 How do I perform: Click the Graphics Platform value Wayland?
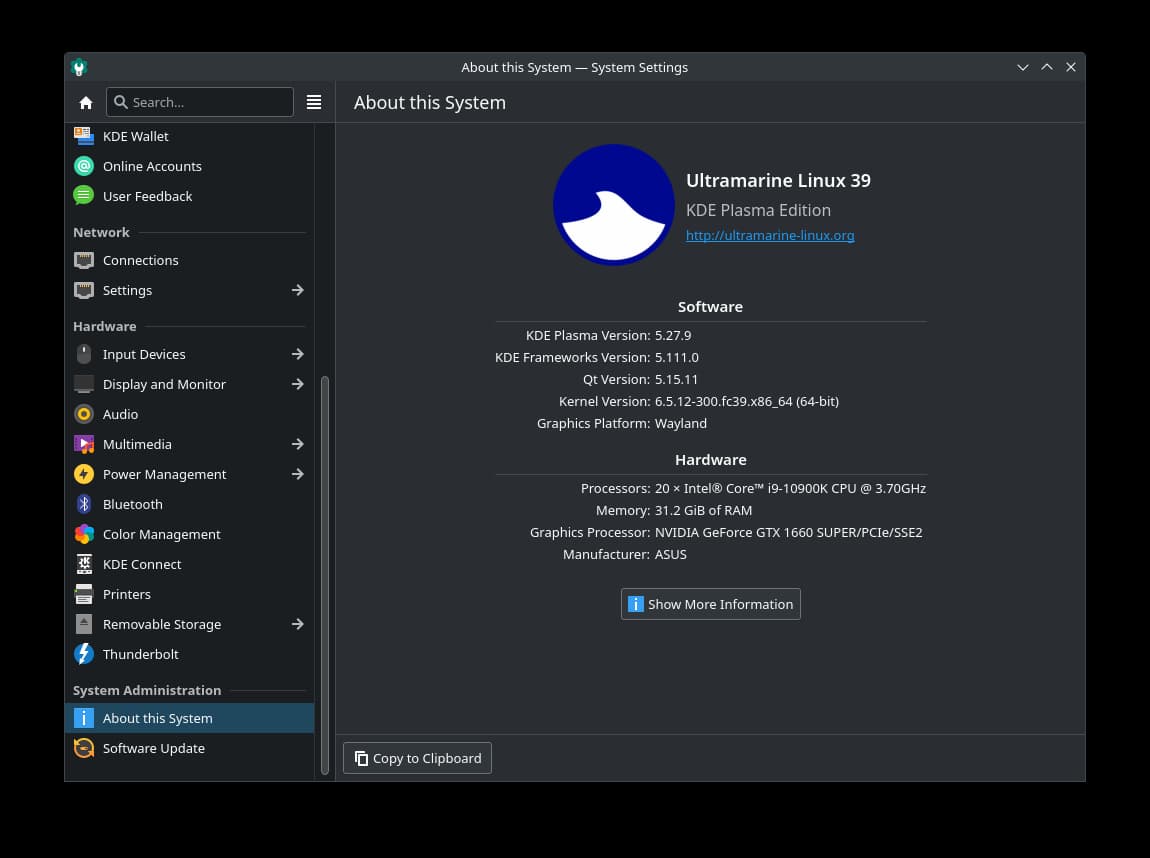(x=681, y=423)
